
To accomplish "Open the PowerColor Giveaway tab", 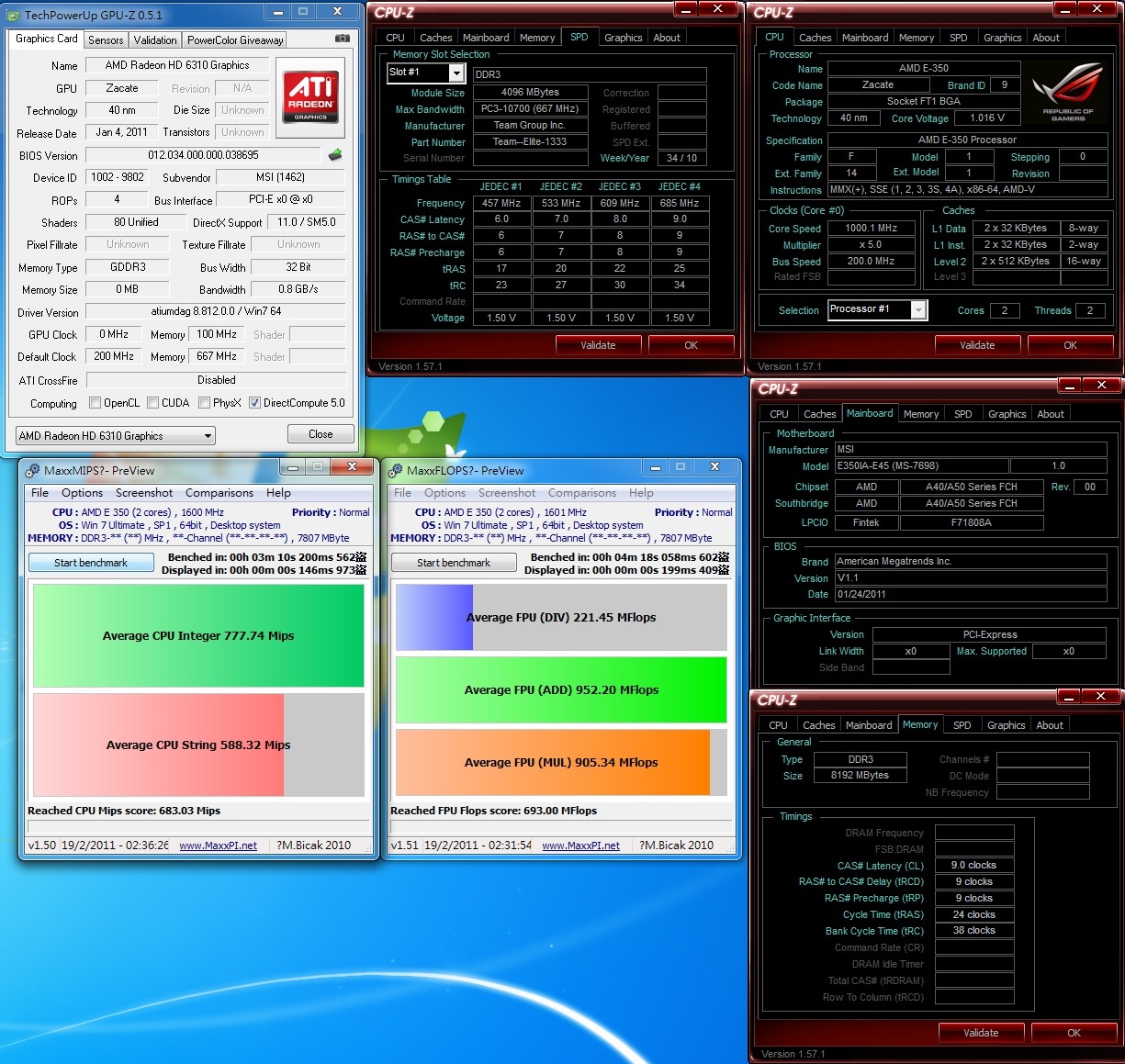I will [x=235, y=39].
